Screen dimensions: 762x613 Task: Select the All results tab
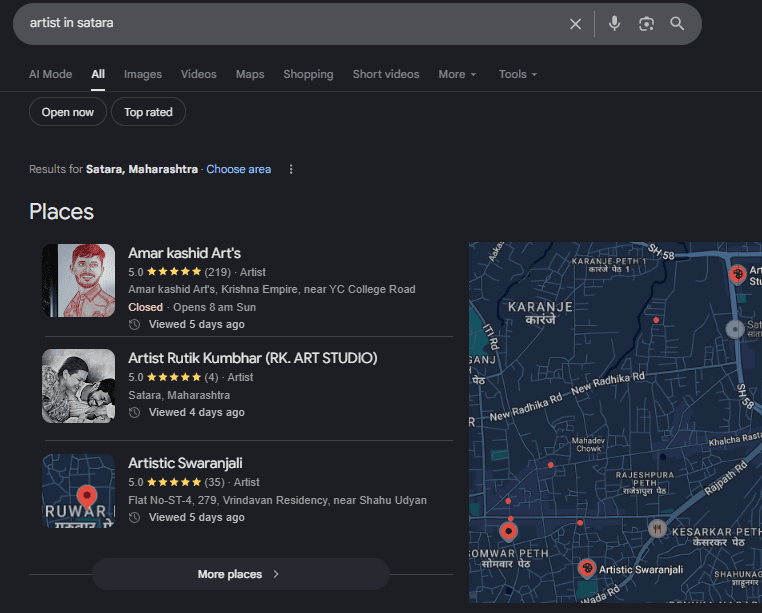coord(98,74)
